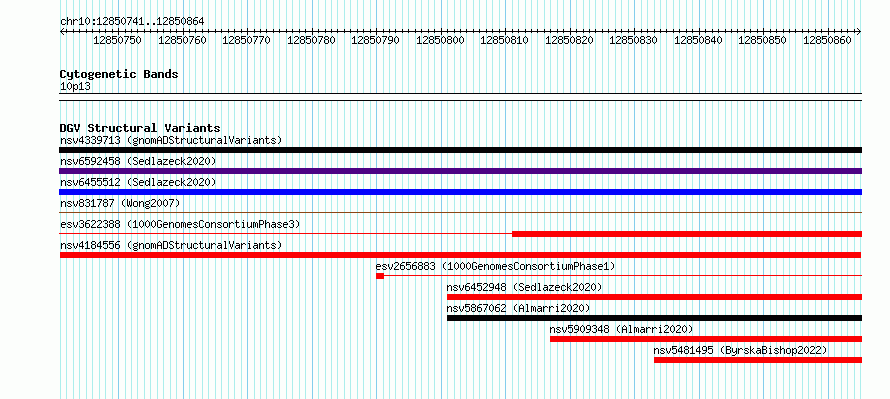890x399 pixels.
Task: Open the Cytogenetic Bands track heading
Action: click(x=119, y=74)
